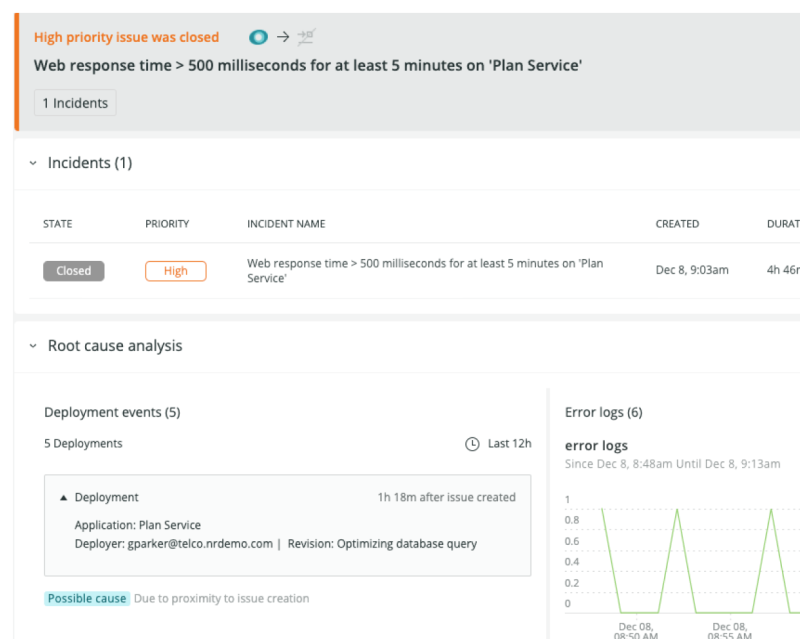
Task: Collapse the Incidents (1) section chevron
Action: coord(33,163)
